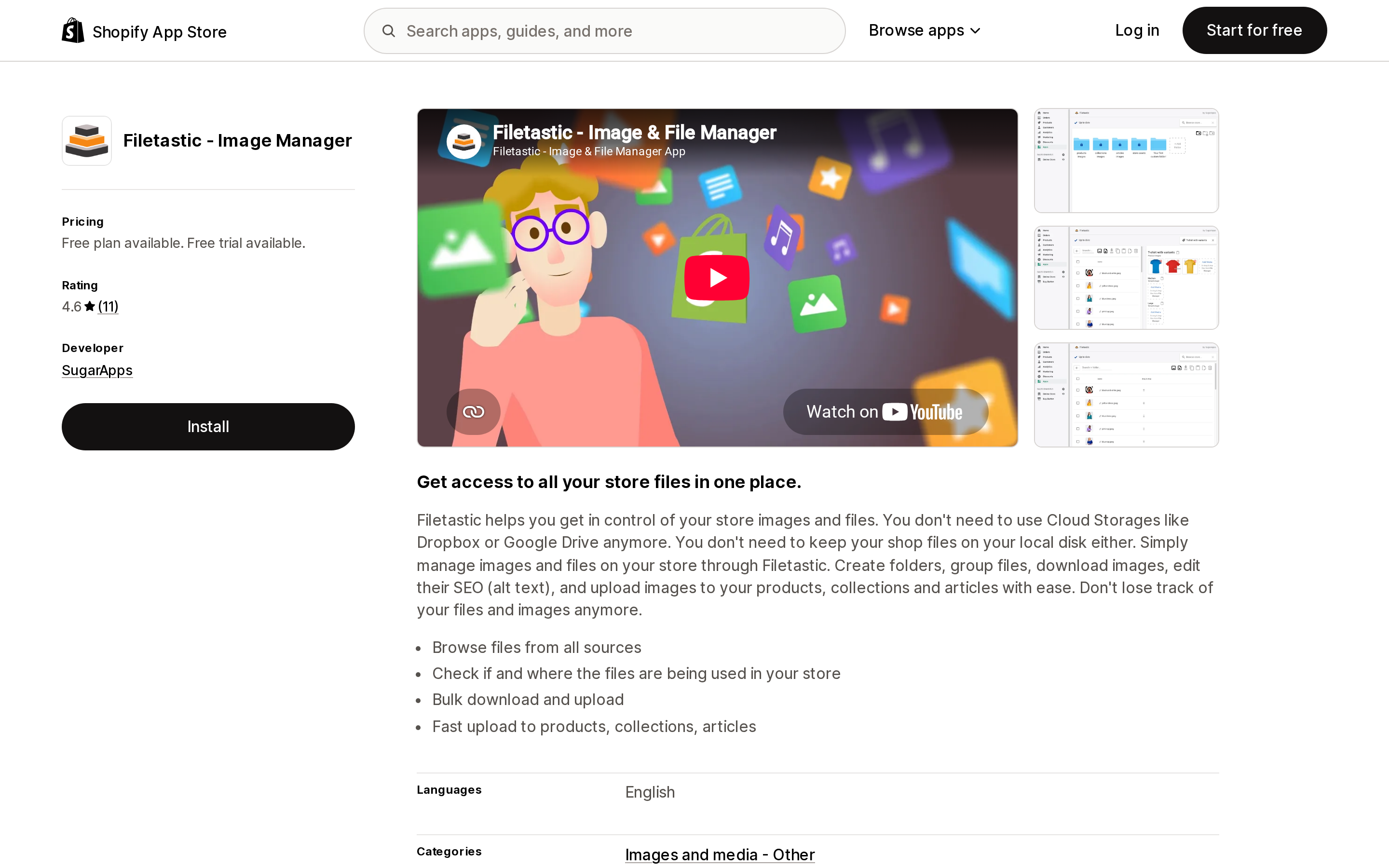The image size is (1389, 868).
Task: Expand the Browse apps dropdown
Action: pyautogui.click(x=924, y=30)
